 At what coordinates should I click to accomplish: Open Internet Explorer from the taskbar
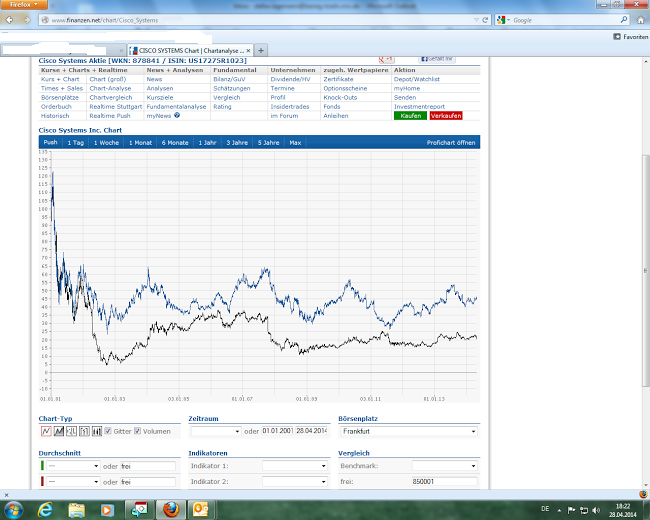coord(47,508)
